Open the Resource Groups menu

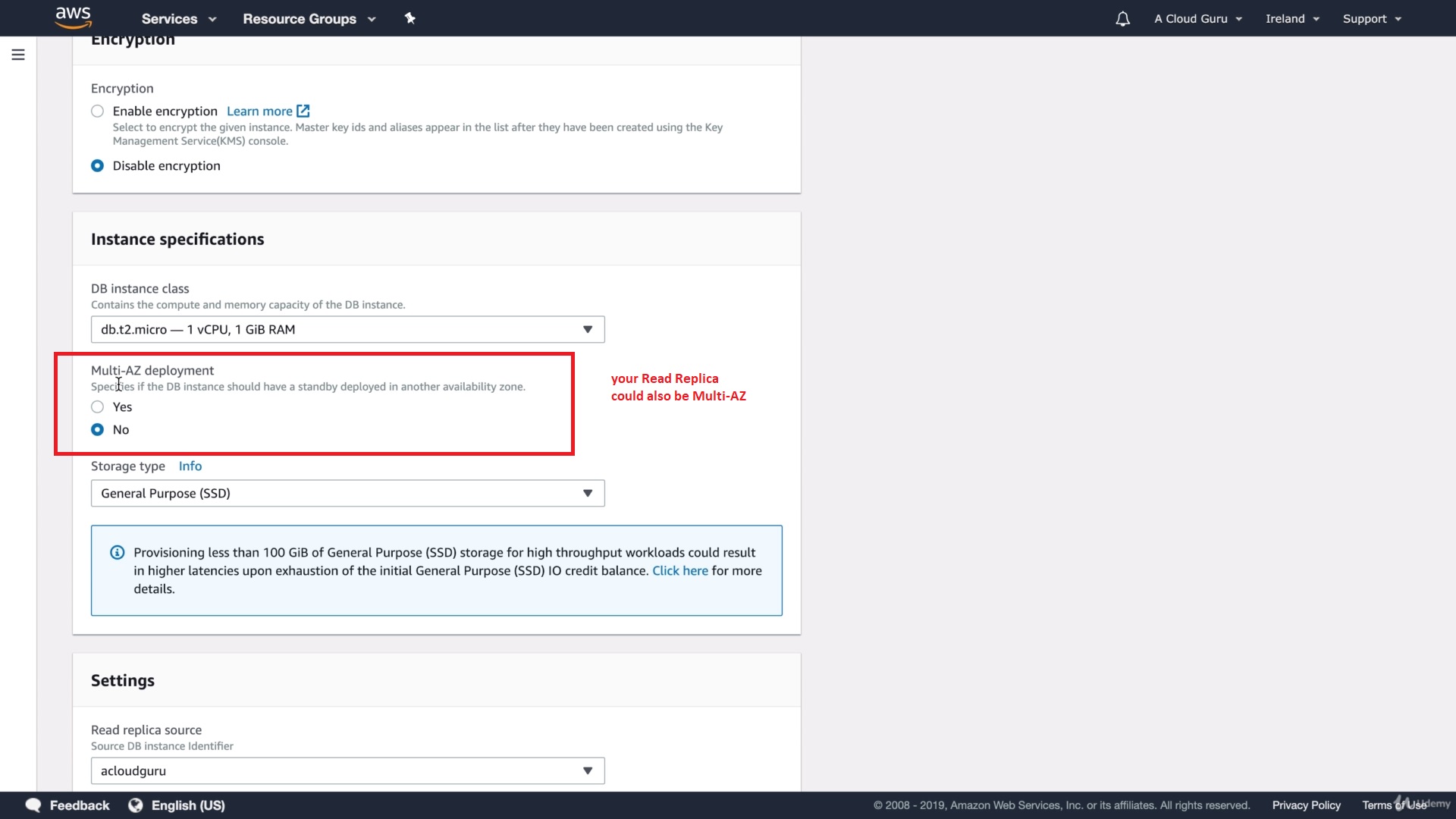[x=309, y=19]
